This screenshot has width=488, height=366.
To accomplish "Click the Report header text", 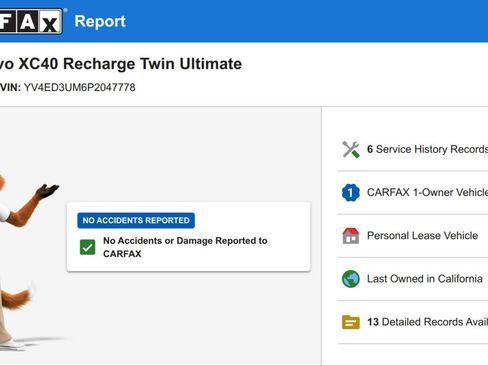I will (100, 21).
